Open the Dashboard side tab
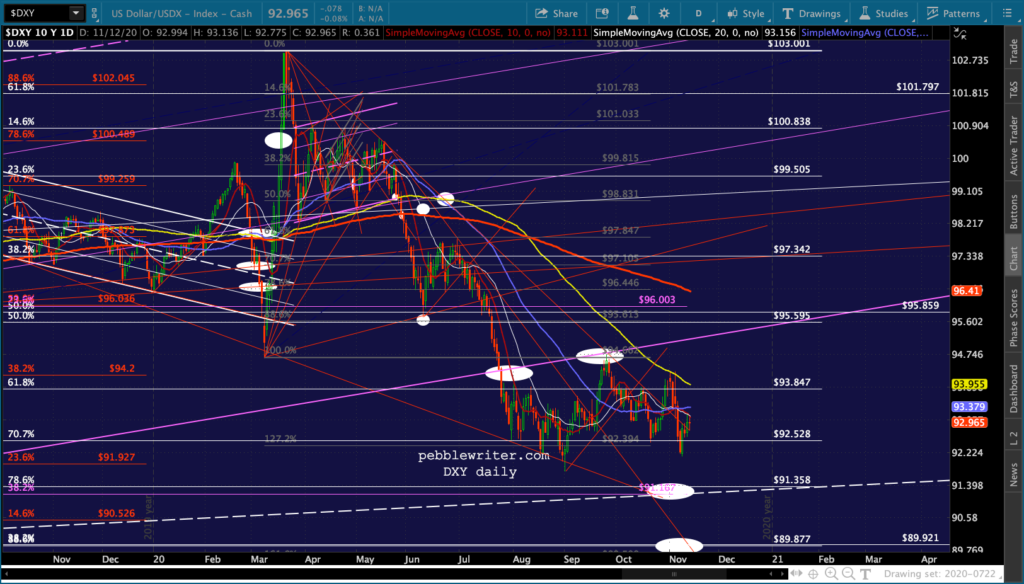Screen dimensions: 1024x584 point(1014,389)
